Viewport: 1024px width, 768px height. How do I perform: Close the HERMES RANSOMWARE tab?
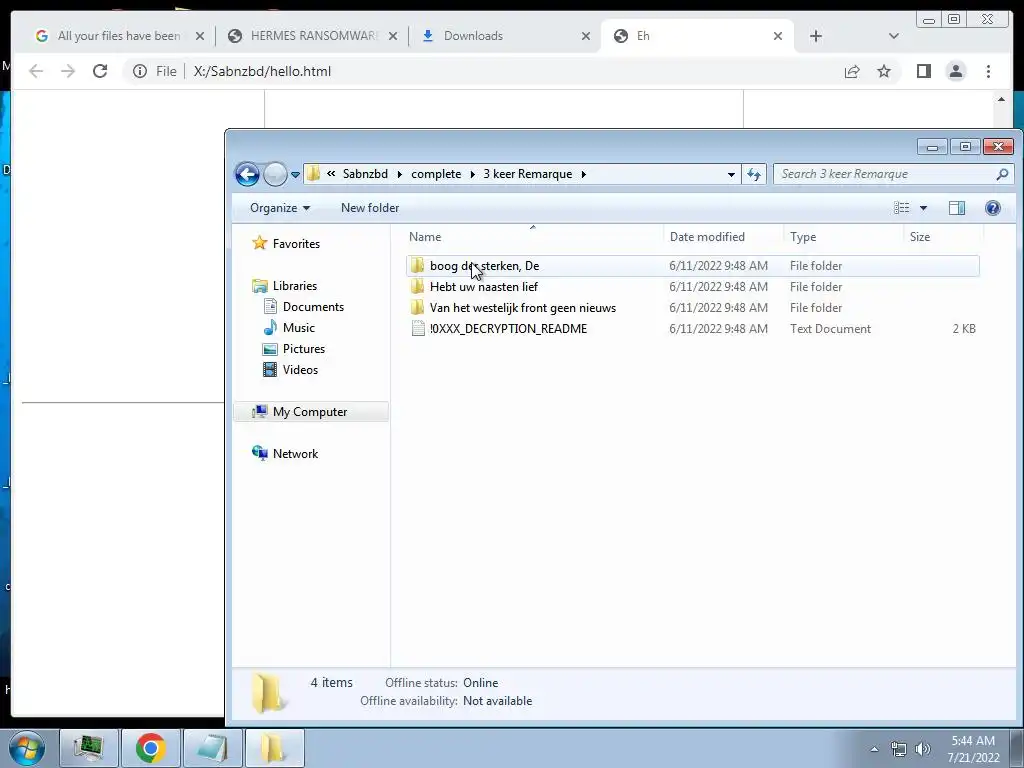point(392,36)
